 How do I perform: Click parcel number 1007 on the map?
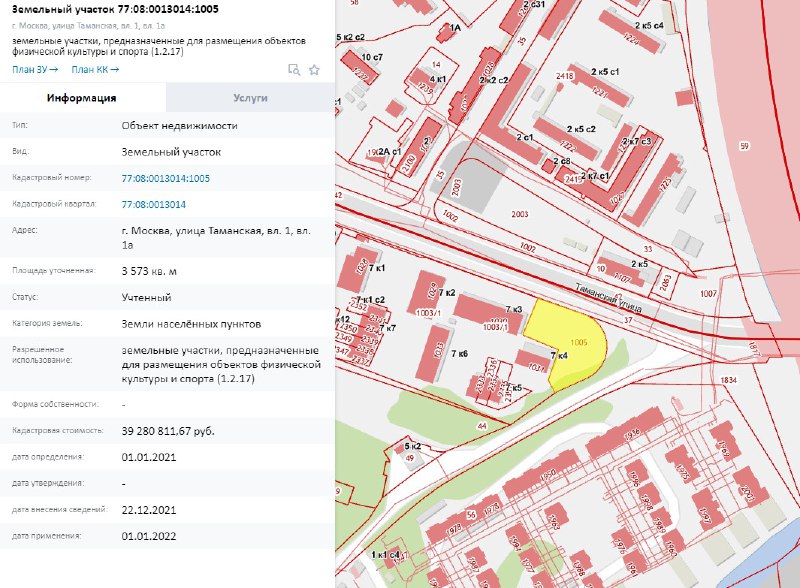pyautogui.click(x=708, y=293)
